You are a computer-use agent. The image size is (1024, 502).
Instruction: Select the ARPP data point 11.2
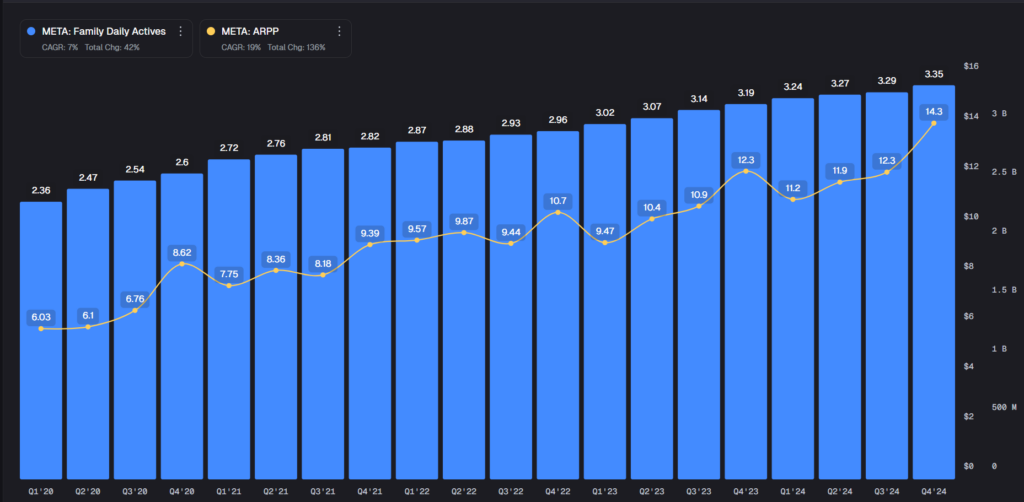[793, 199]
